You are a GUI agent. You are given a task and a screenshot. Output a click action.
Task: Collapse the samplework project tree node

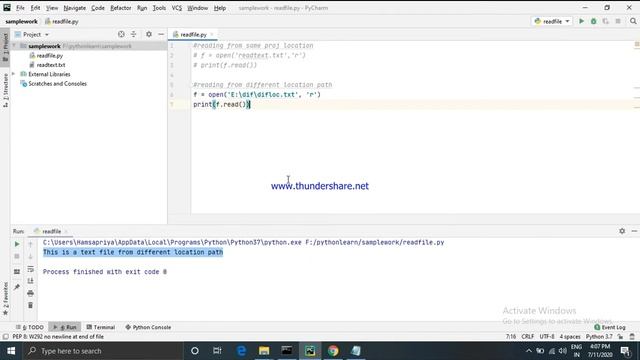[x=14, y=46]
